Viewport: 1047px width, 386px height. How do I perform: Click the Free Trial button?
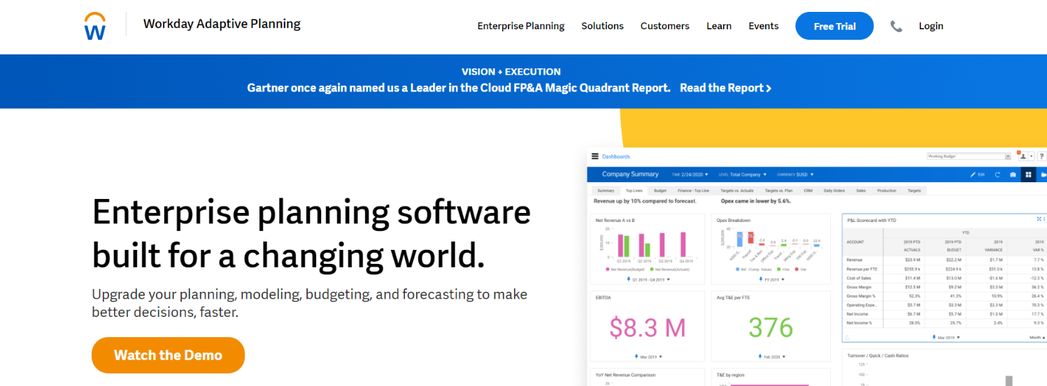point(834,26)
